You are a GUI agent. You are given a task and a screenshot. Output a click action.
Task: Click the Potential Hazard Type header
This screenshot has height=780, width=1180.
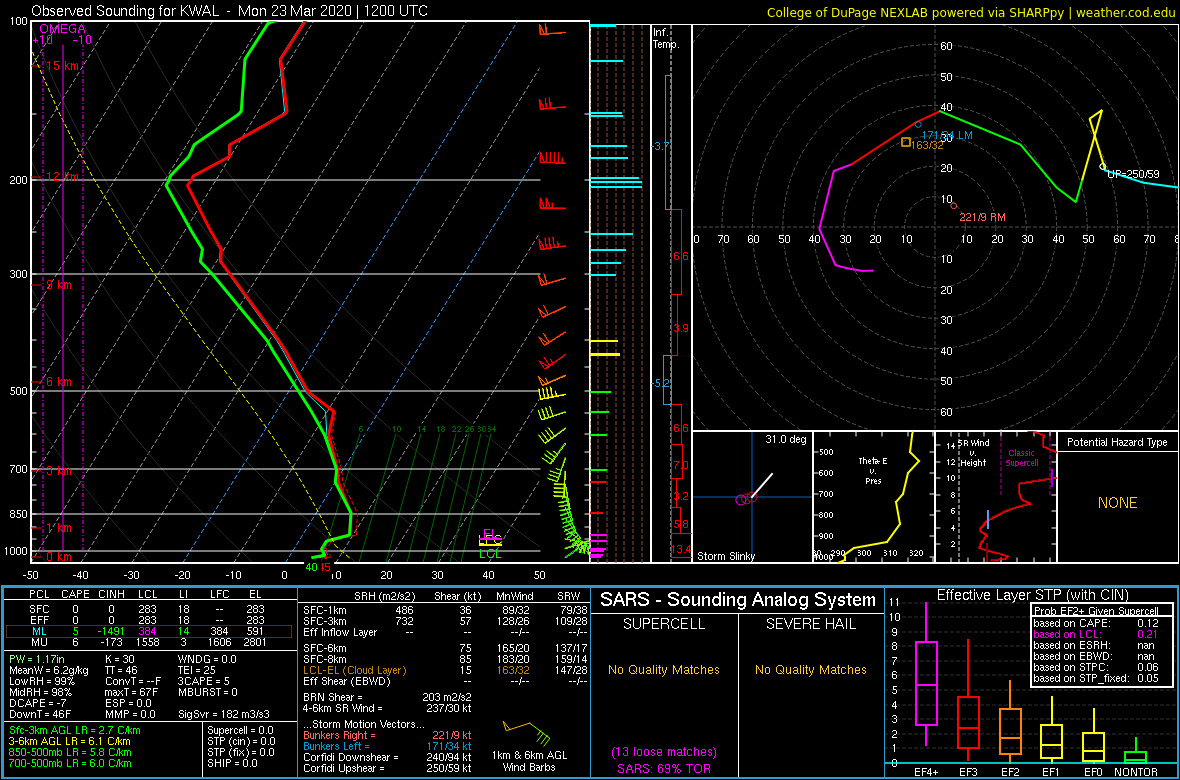coord(1117,442)
